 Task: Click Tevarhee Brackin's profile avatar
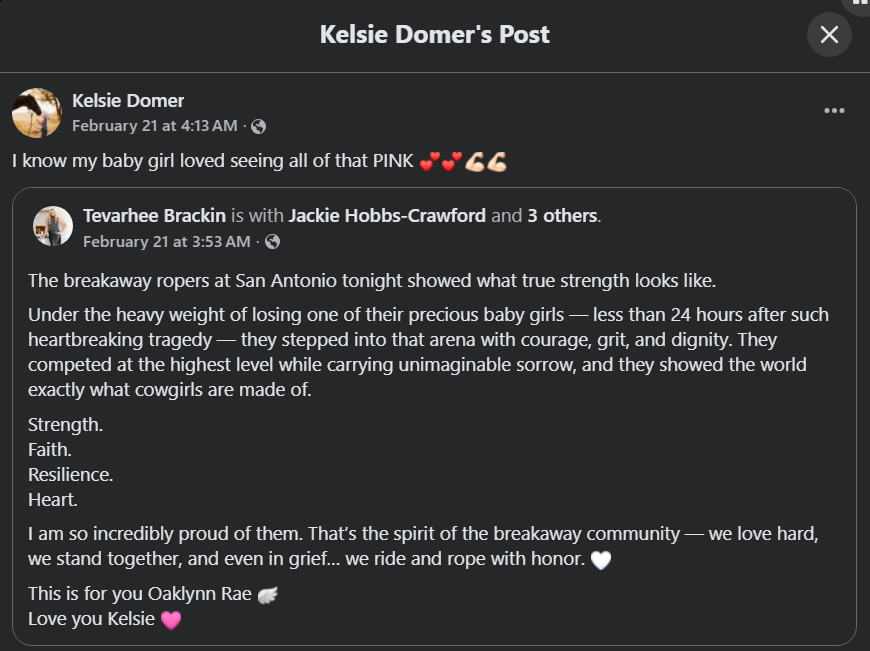(53, 226)
